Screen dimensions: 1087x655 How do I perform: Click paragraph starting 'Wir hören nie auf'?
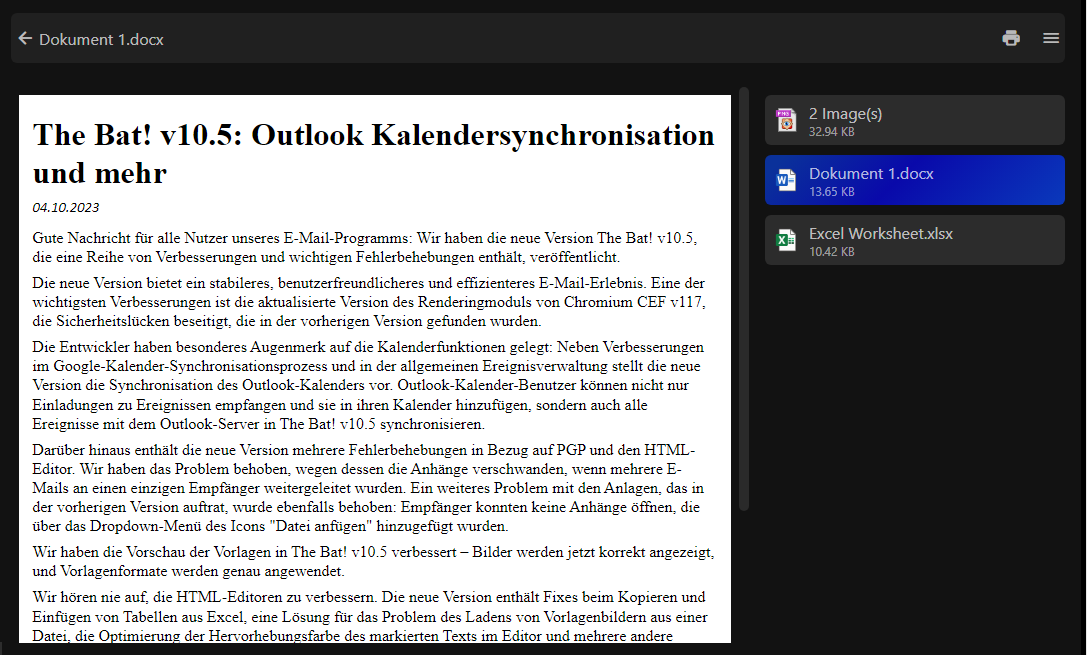[x=370, y=616]
